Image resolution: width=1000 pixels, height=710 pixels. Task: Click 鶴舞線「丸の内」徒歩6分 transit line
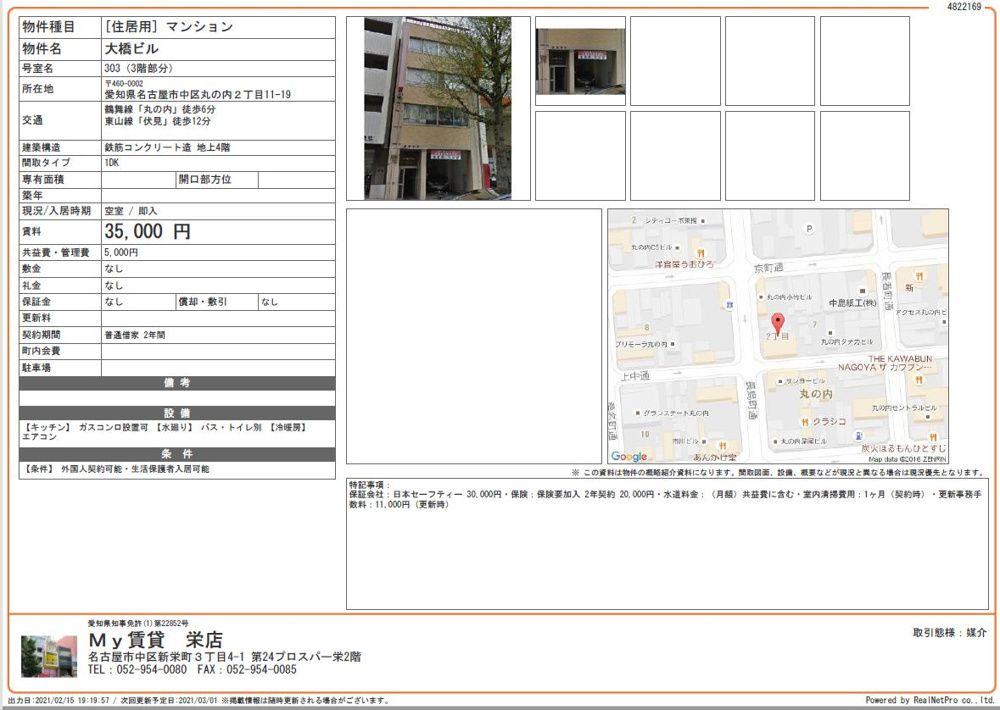[x=159, y=110]
